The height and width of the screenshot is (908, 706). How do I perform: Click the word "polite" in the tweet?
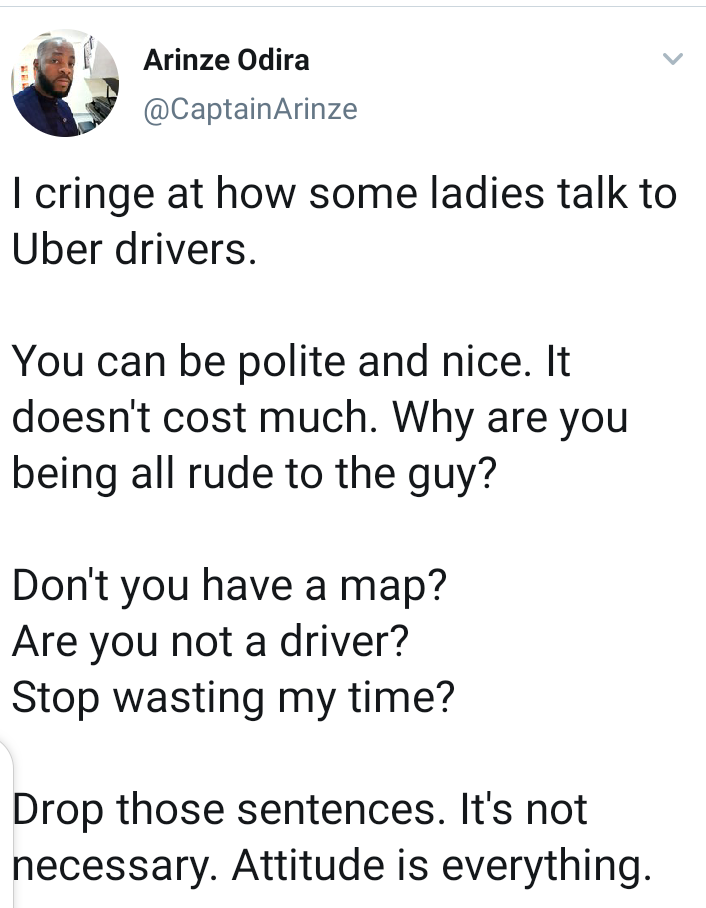(x=292, y=363)
